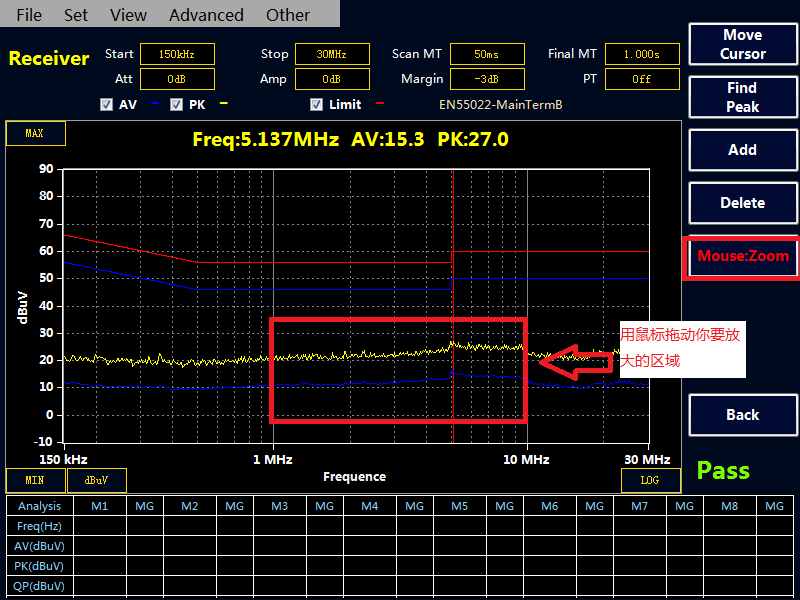
Task: Toggle the PK trace checkbox
Action: click(176, 104)
